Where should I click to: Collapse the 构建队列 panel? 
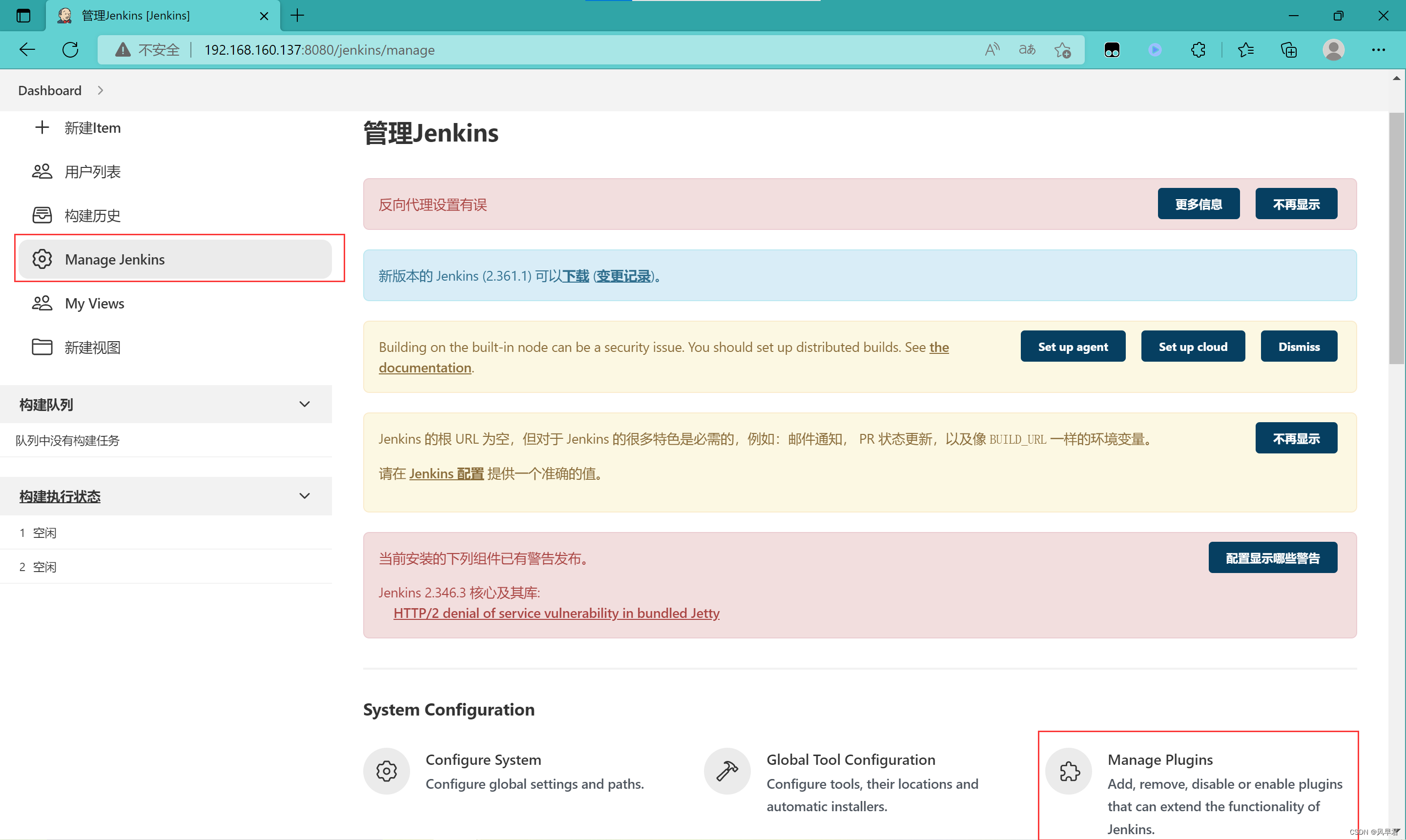(305, 404)
